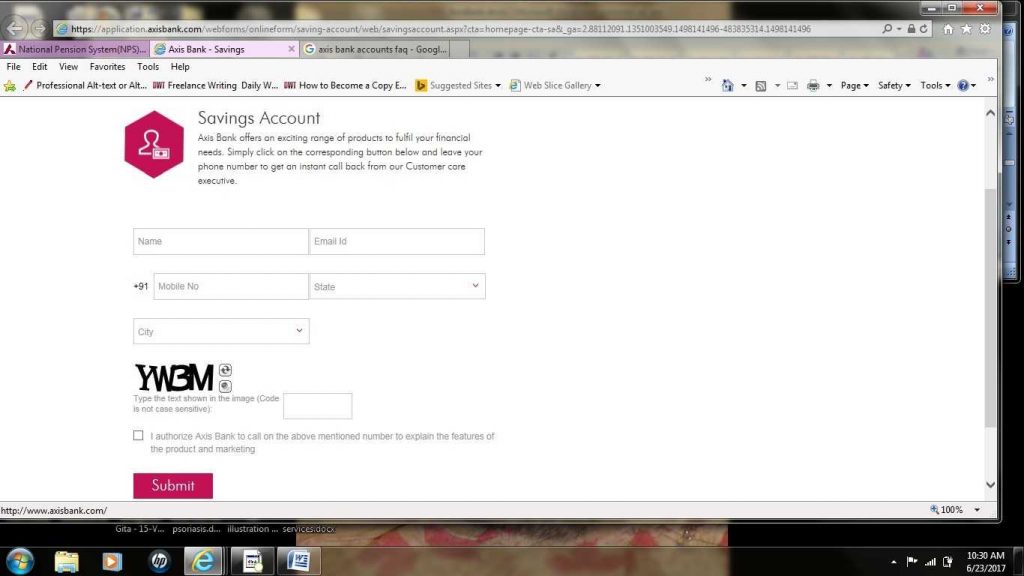Image resolution: width=1024 pixels, height=576 pixels.
Task: Click the Savings Account hexagon logo
Action: click(x=154, y=143)
